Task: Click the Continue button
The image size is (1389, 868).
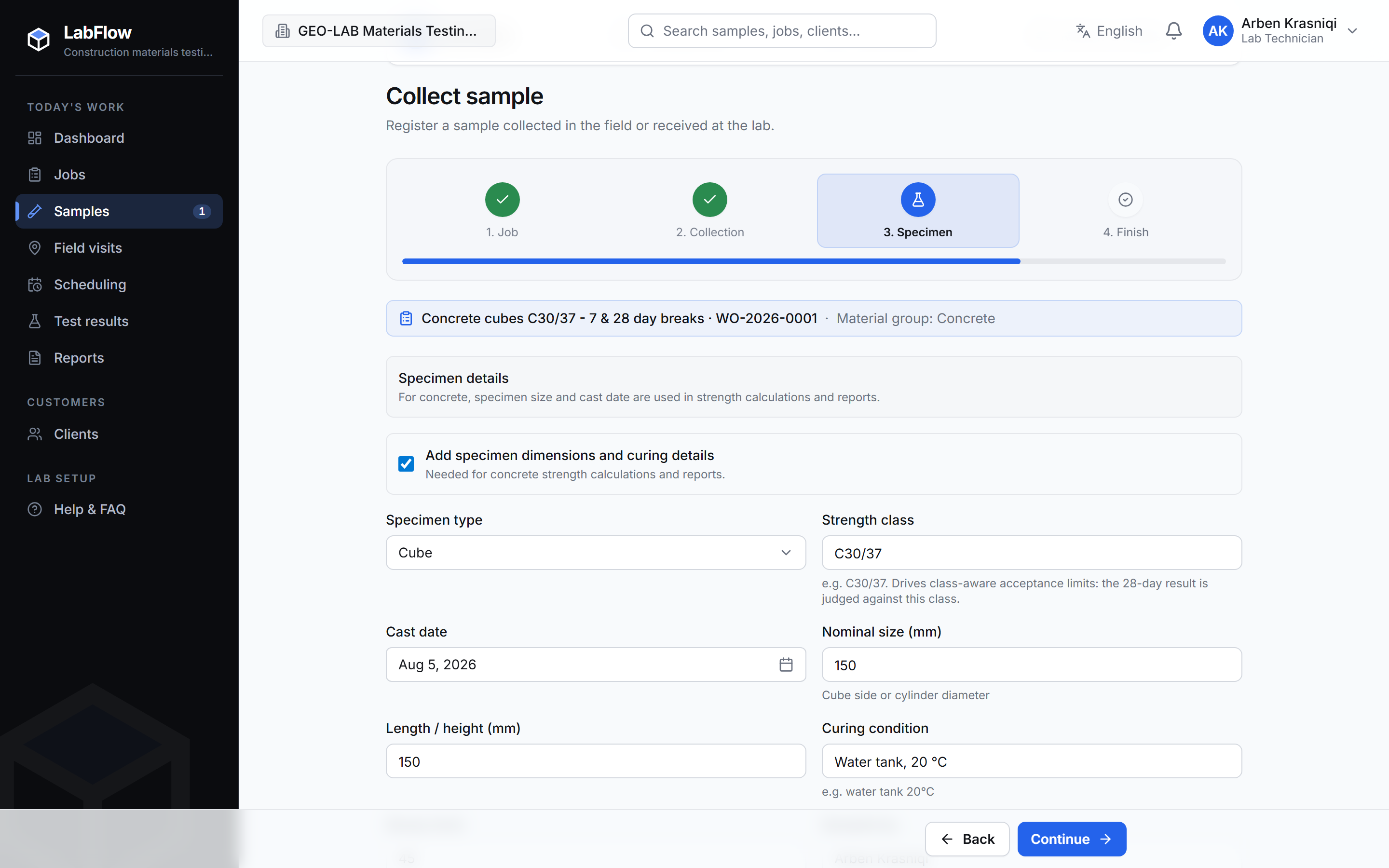Action: [1072, 839]
